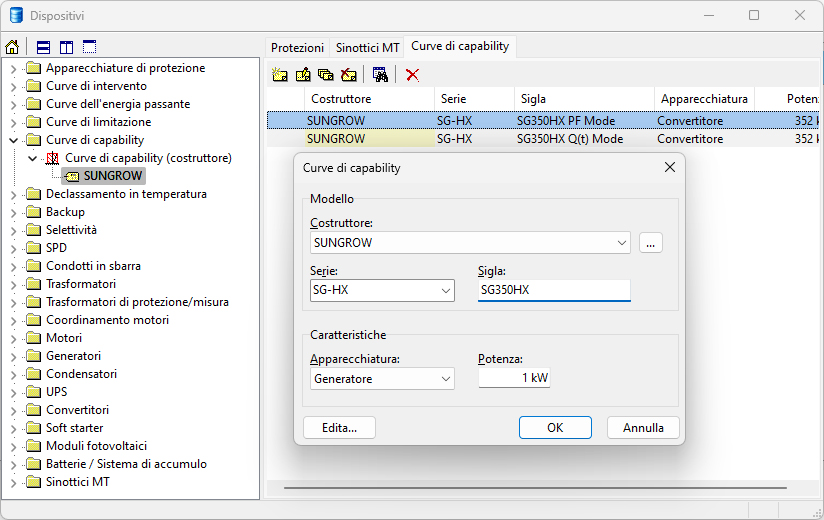Open the Costruttore dropdown

[622, 242]
